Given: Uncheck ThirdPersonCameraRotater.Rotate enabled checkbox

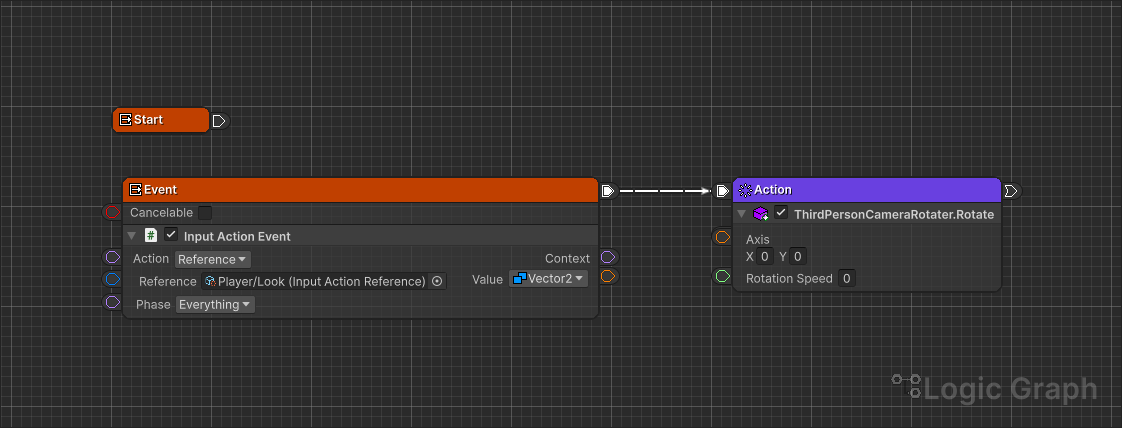Looking at the screenshot, I should click(x=781, y=214).
